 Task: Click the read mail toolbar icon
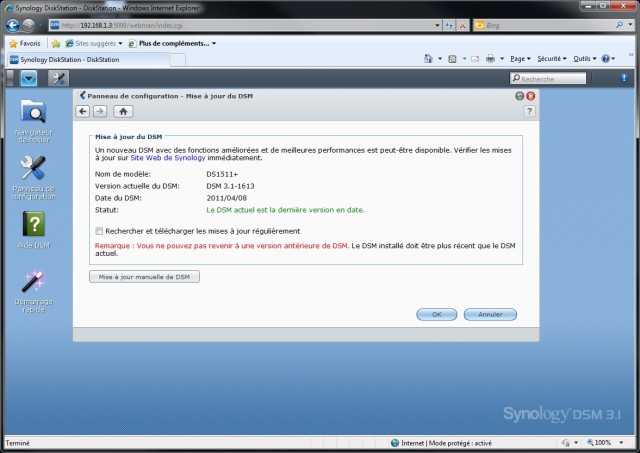pyautogui.click(x=475, y=59)
